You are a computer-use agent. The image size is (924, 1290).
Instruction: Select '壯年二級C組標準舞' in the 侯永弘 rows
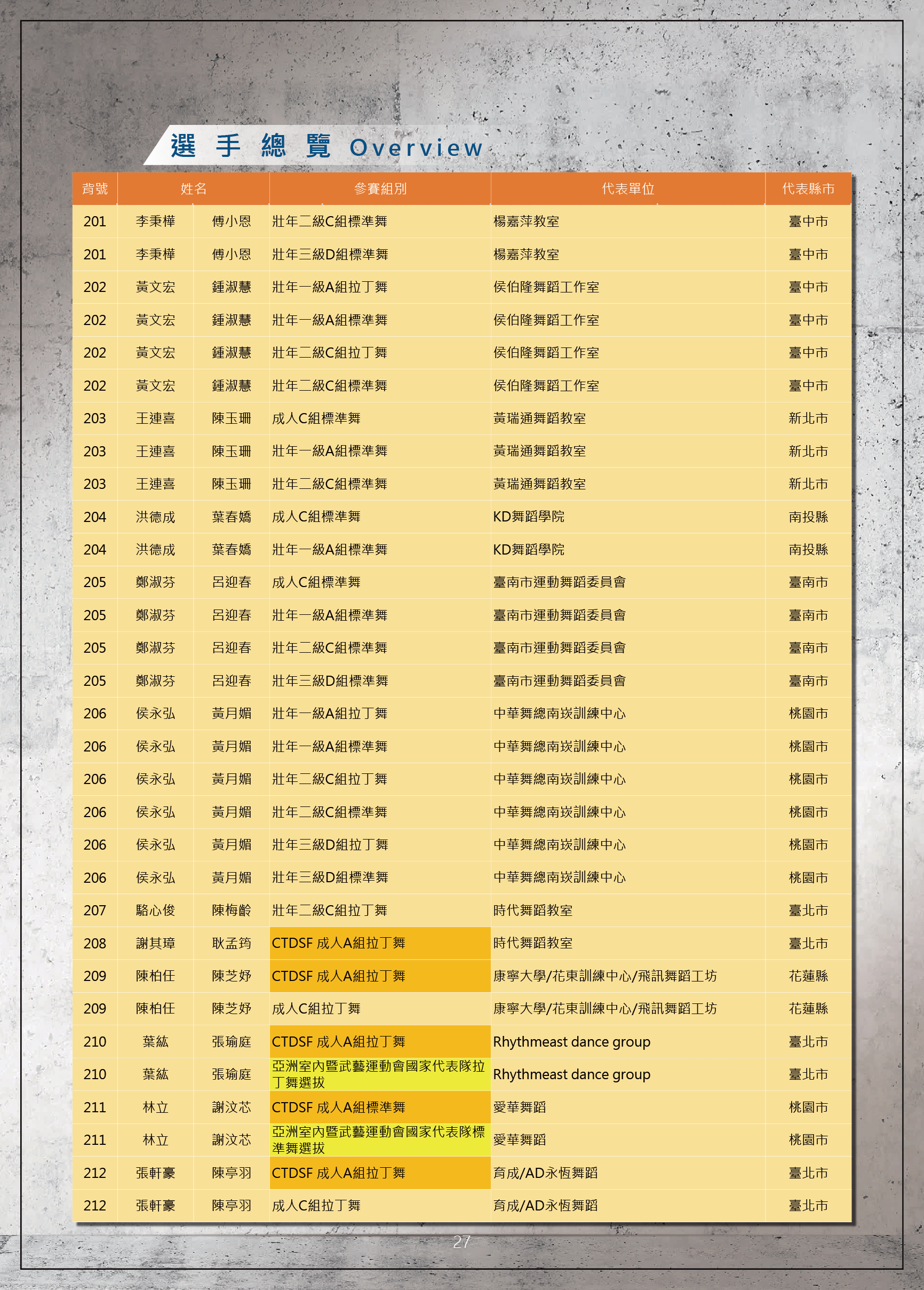tap(329, 812)
